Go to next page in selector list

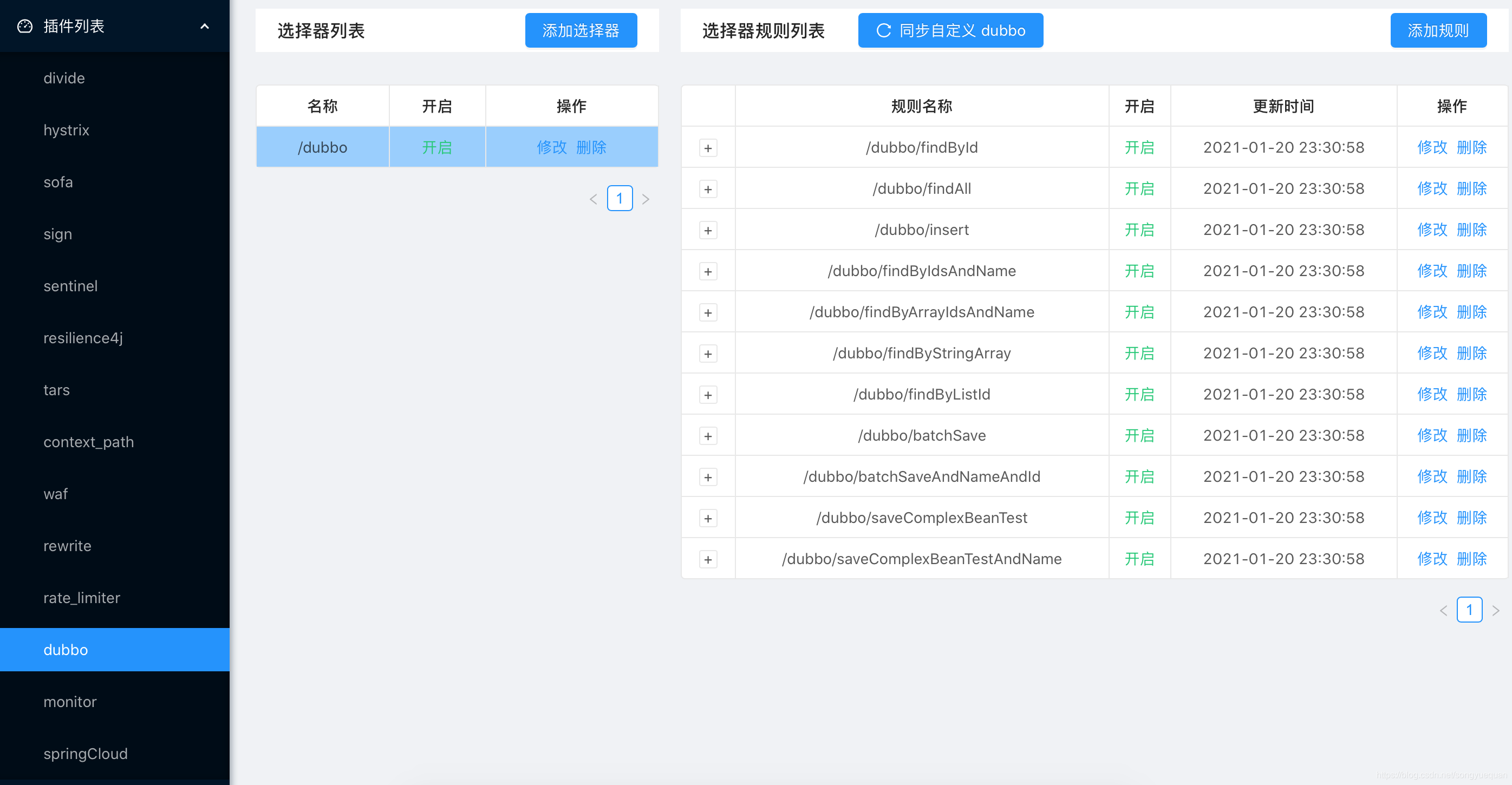pyautogui.click(x=646, y=199)
